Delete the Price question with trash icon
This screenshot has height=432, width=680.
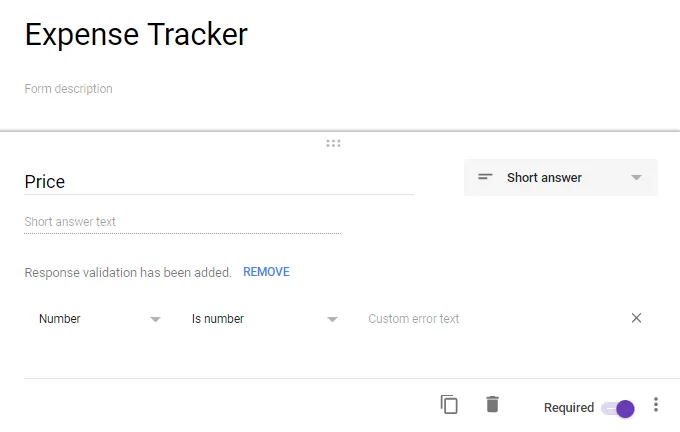coord(492,405)
